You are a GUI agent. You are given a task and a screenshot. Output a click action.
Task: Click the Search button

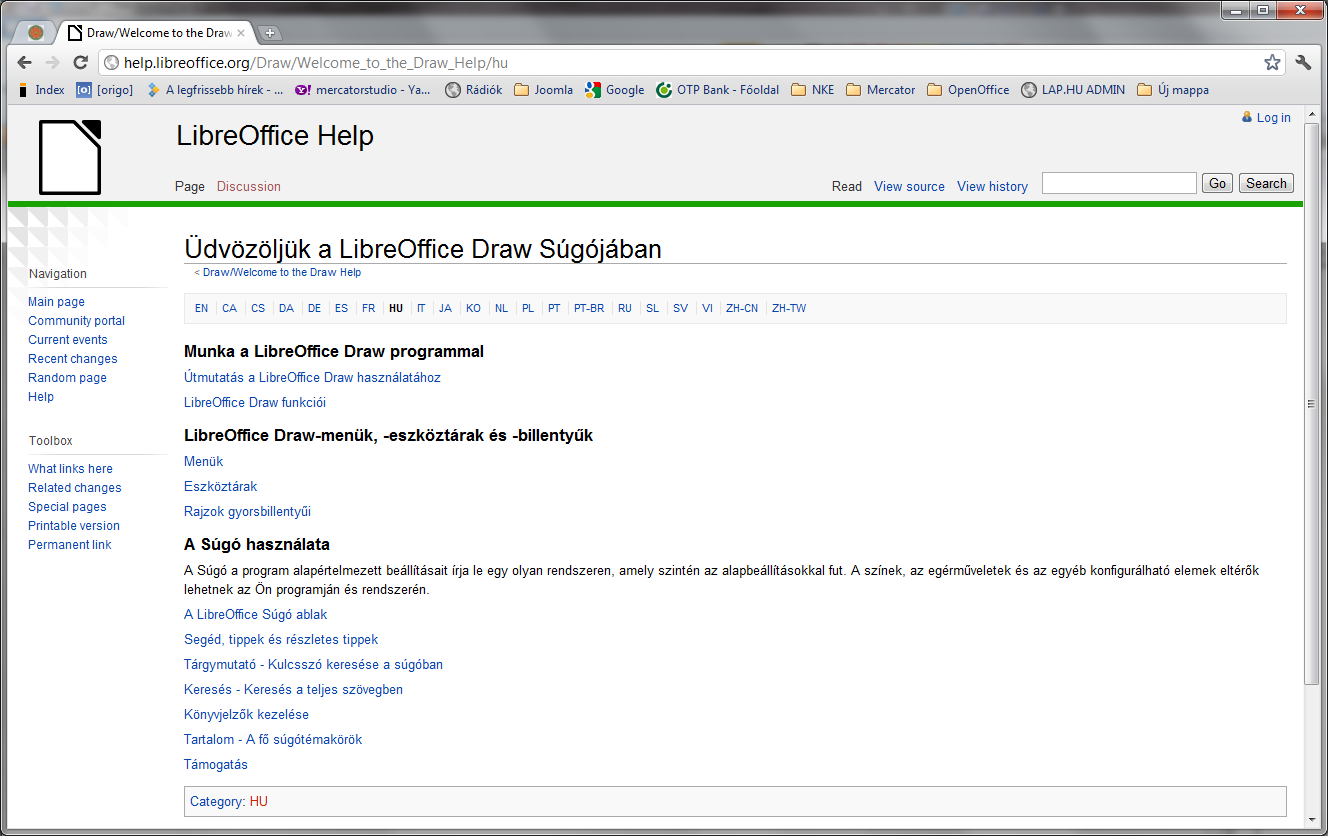coord(1266,183)
